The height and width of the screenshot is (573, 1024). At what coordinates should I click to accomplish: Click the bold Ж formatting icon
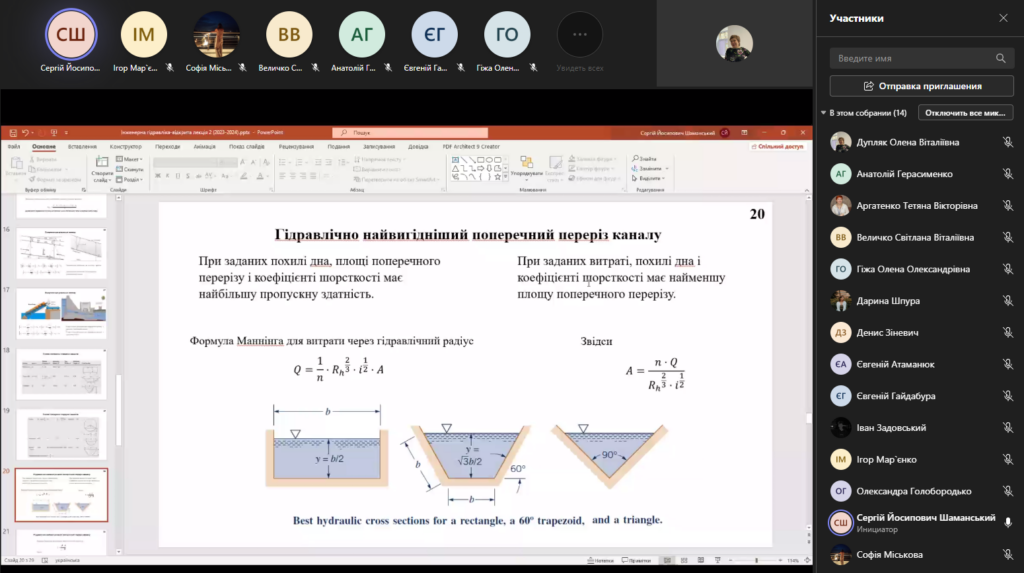tap(157, 176)
